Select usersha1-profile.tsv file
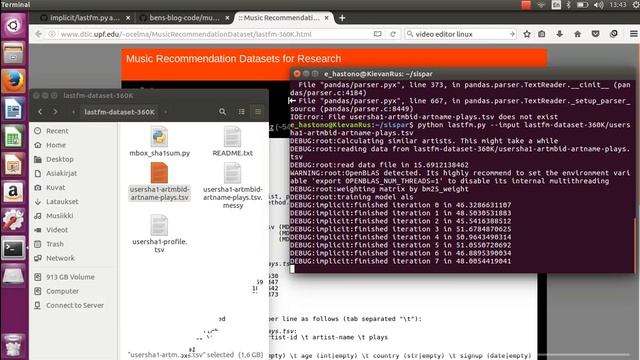640x360 pixels. coord(159,233)
